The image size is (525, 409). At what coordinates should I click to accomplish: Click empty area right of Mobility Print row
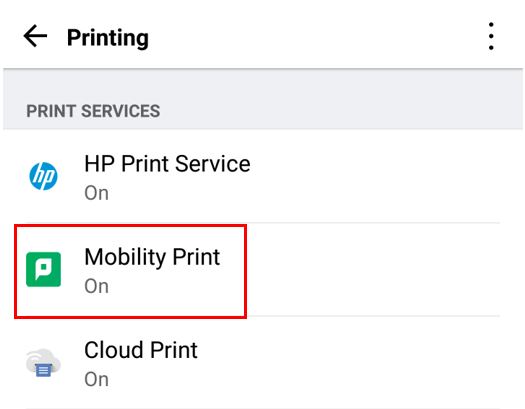tap(375, 269)
